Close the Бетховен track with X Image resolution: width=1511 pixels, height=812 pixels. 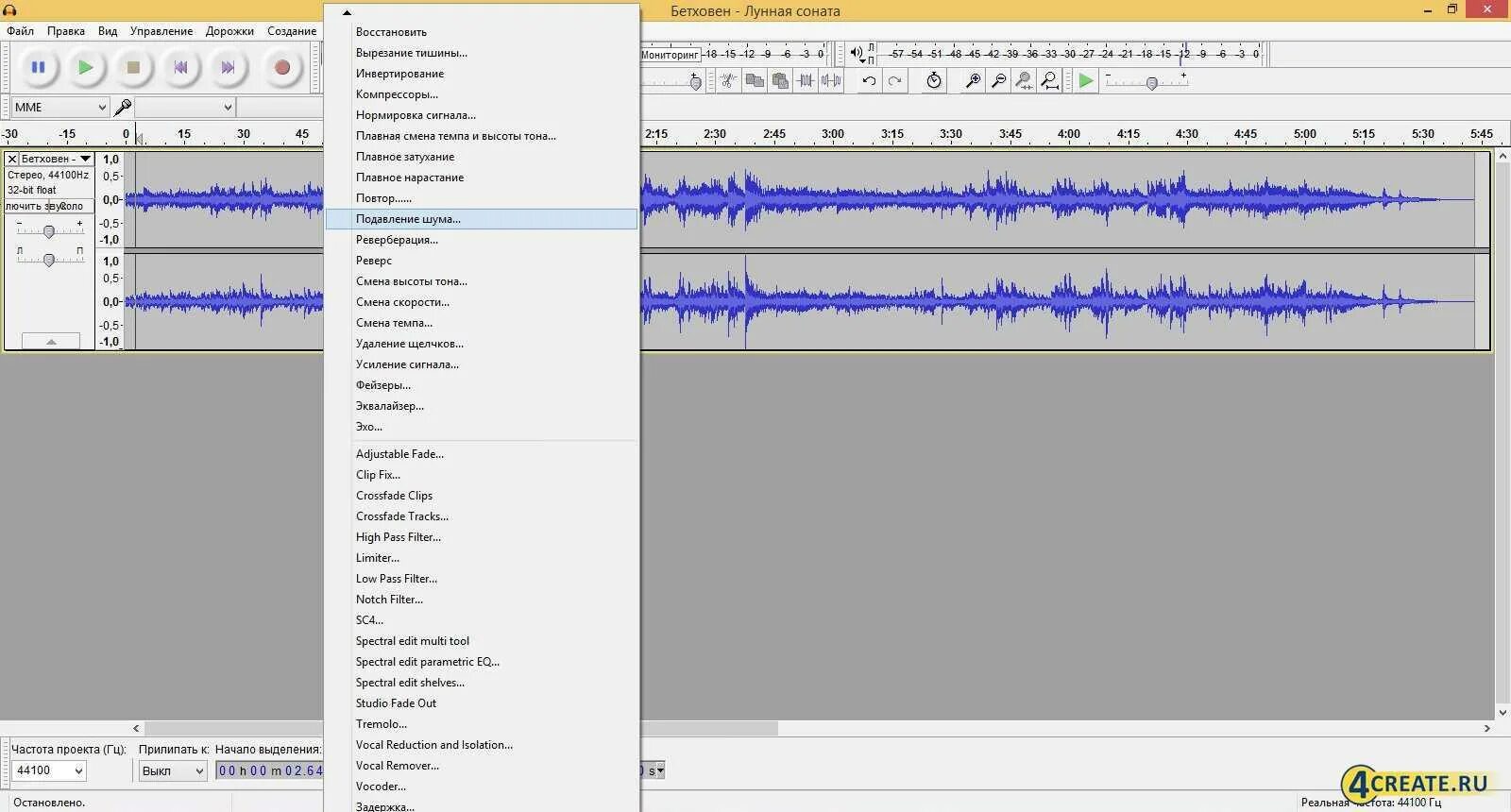[x=12, y=159]
